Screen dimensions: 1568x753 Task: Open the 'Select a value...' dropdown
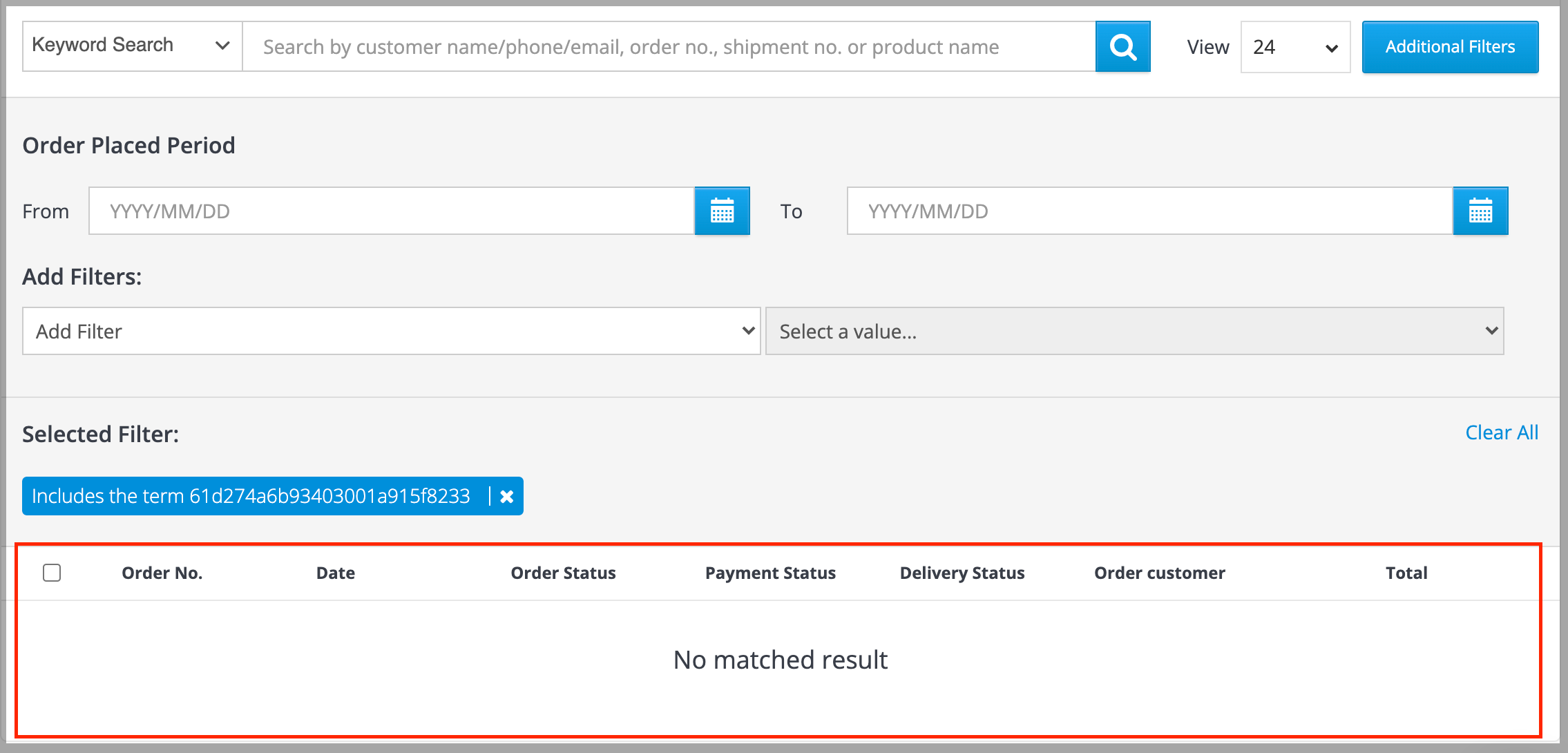coord(1134,332)
